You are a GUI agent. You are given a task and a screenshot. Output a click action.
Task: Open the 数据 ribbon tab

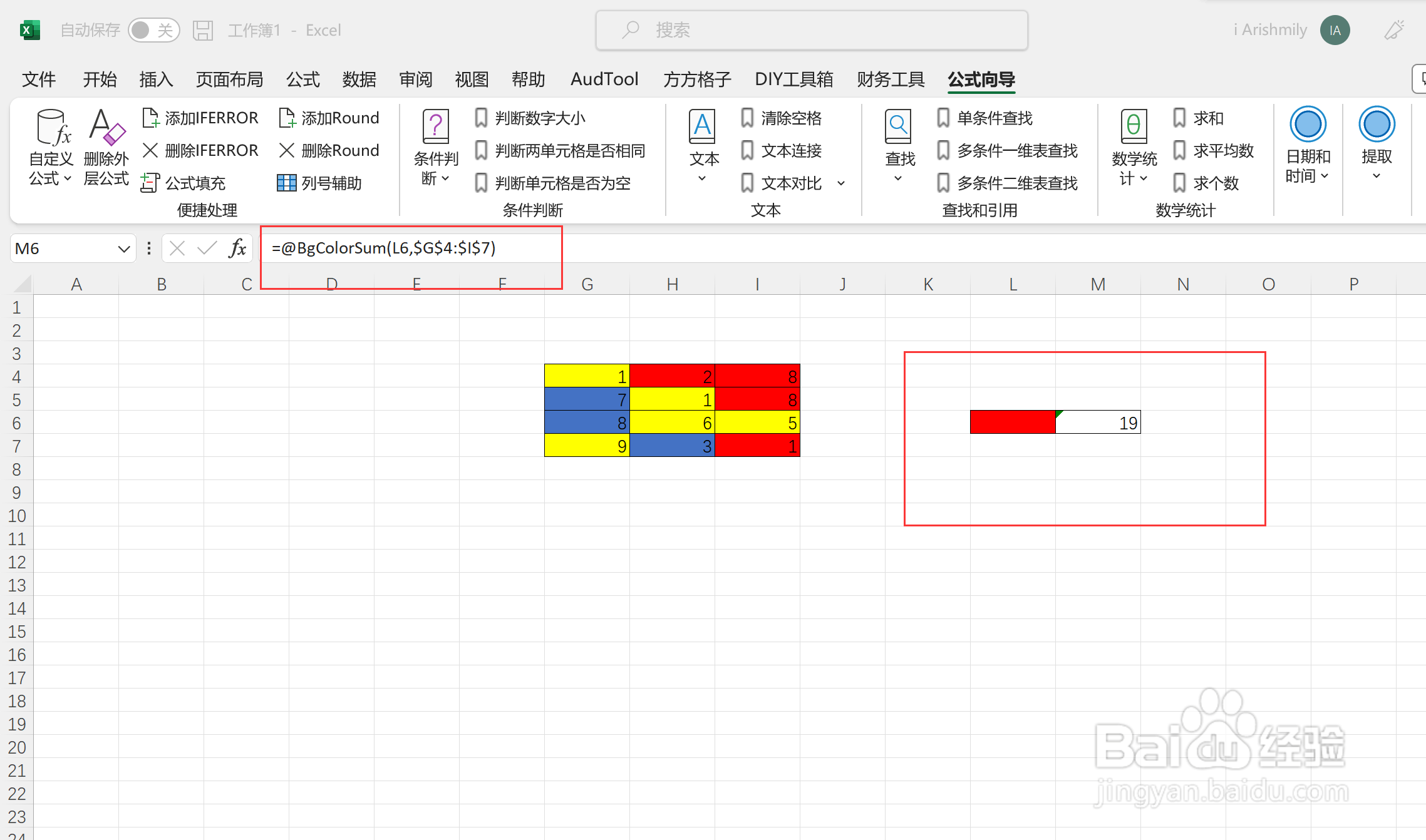pos(359,79)
